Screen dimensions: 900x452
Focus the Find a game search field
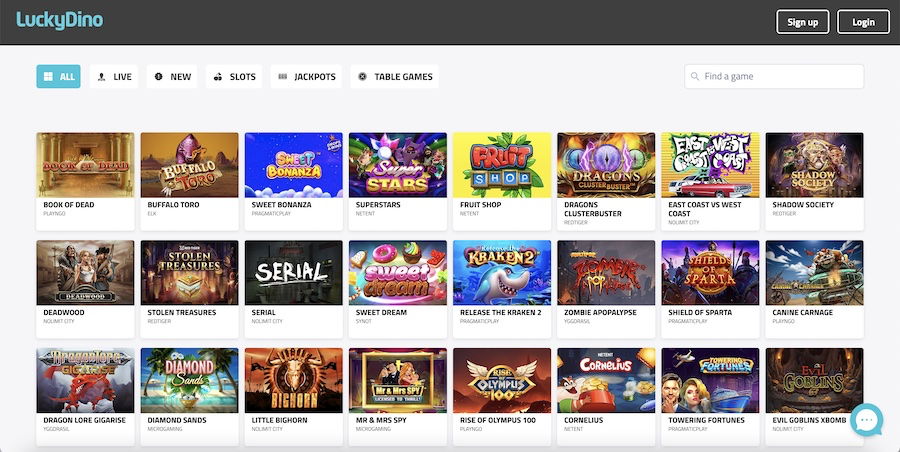coord(774,76)
